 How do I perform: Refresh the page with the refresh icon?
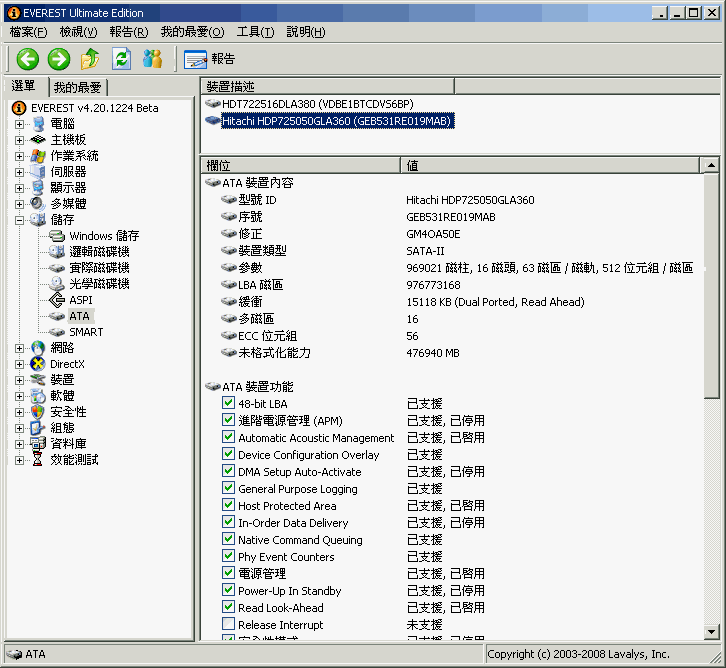tap(121, 59)
